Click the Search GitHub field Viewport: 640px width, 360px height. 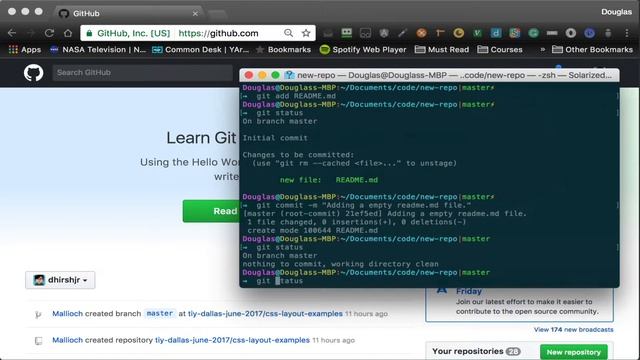click(142, 73)
